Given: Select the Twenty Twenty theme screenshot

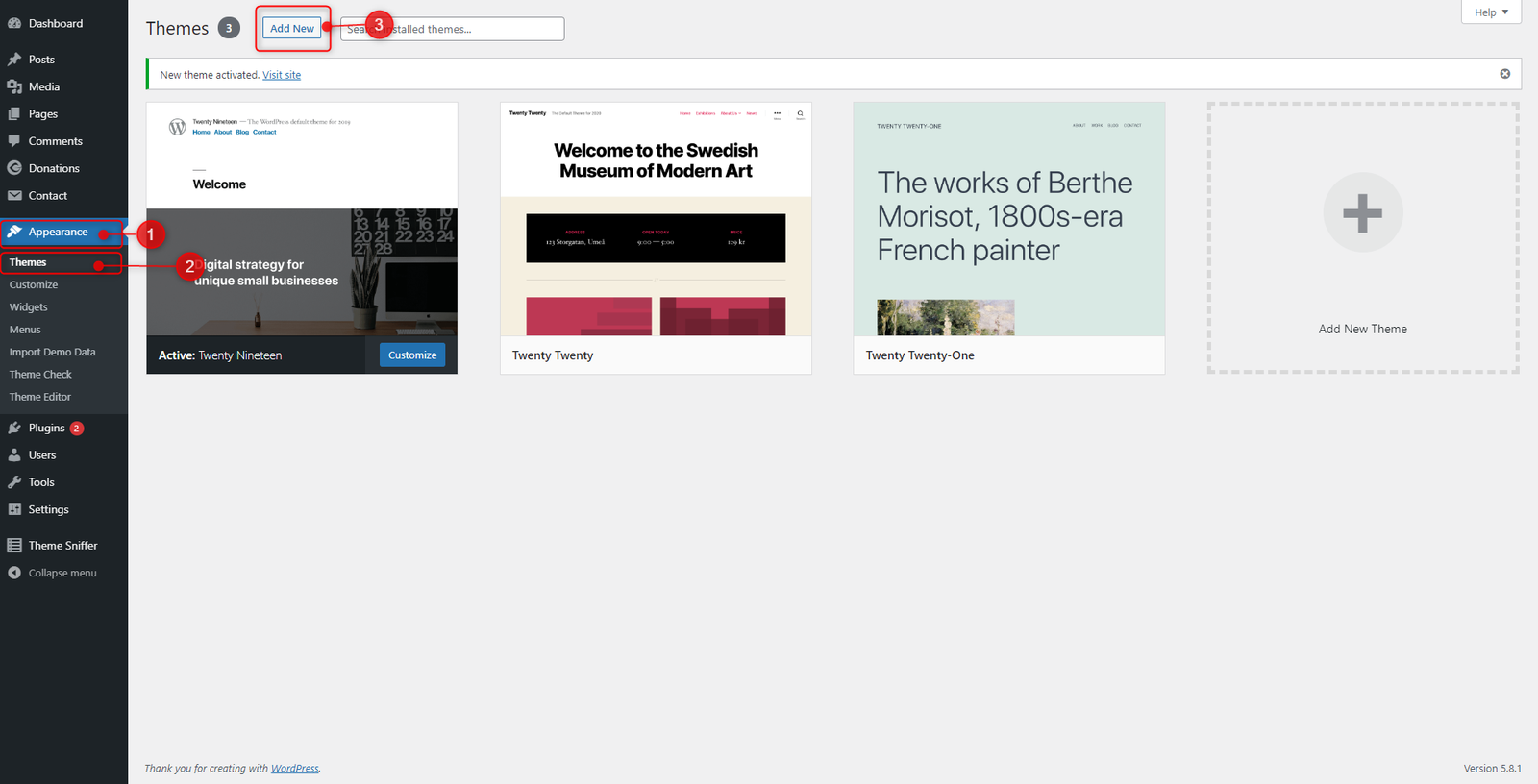Looking at the screenshot, I should click(x=656, y=219).
